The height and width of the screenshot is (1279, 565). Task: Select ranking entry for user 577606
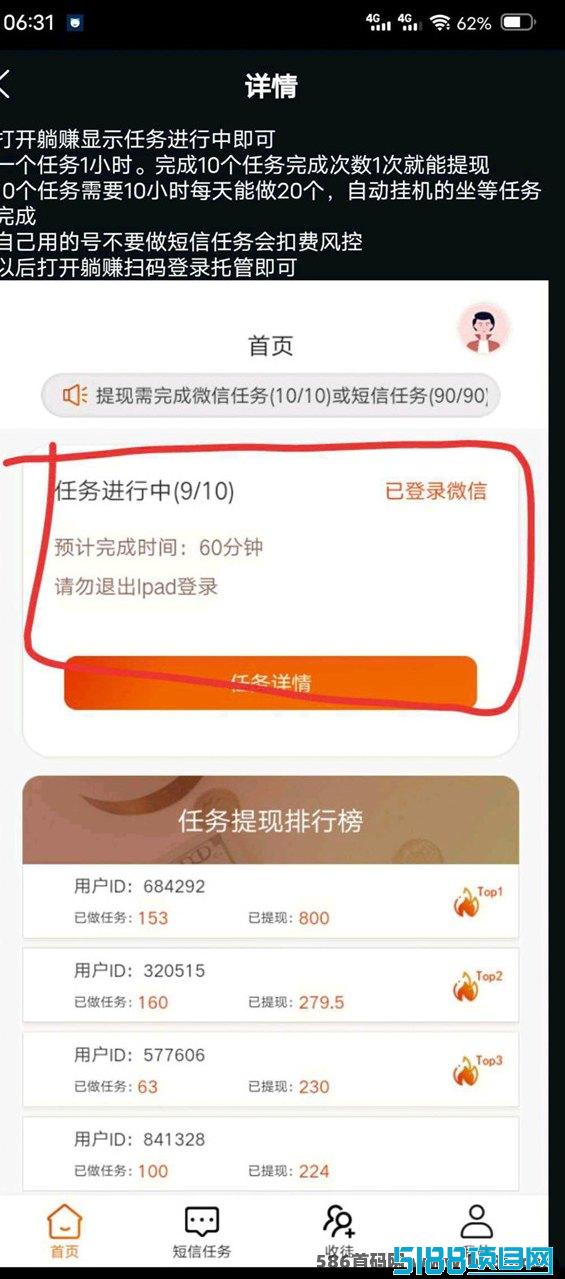[271, 1070]
